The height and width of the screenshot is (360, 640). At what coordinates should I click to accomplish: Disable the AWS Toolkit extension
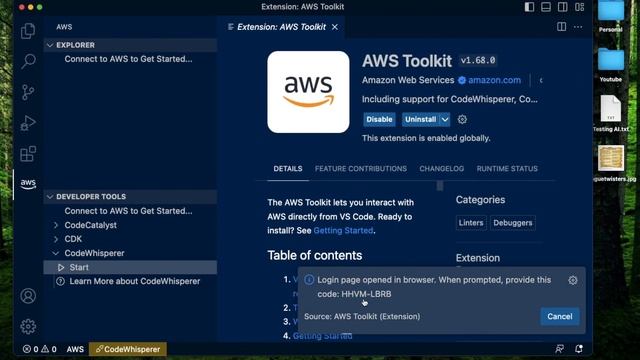(379, 120)
